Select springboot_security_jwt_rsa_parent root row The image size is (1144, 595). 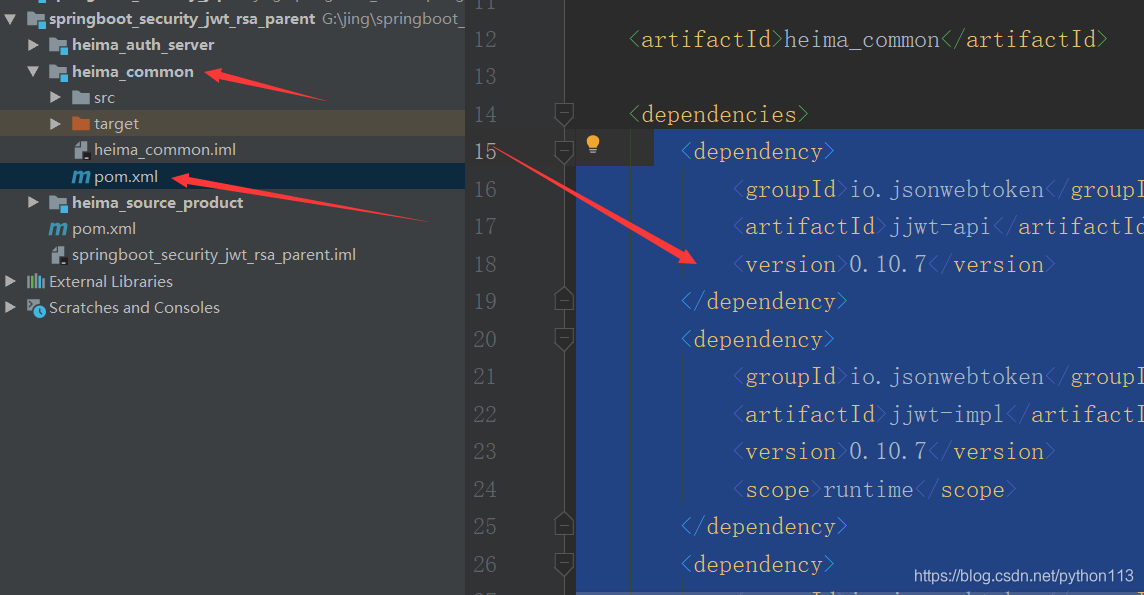pyautogui.click(x=232, y=18)
